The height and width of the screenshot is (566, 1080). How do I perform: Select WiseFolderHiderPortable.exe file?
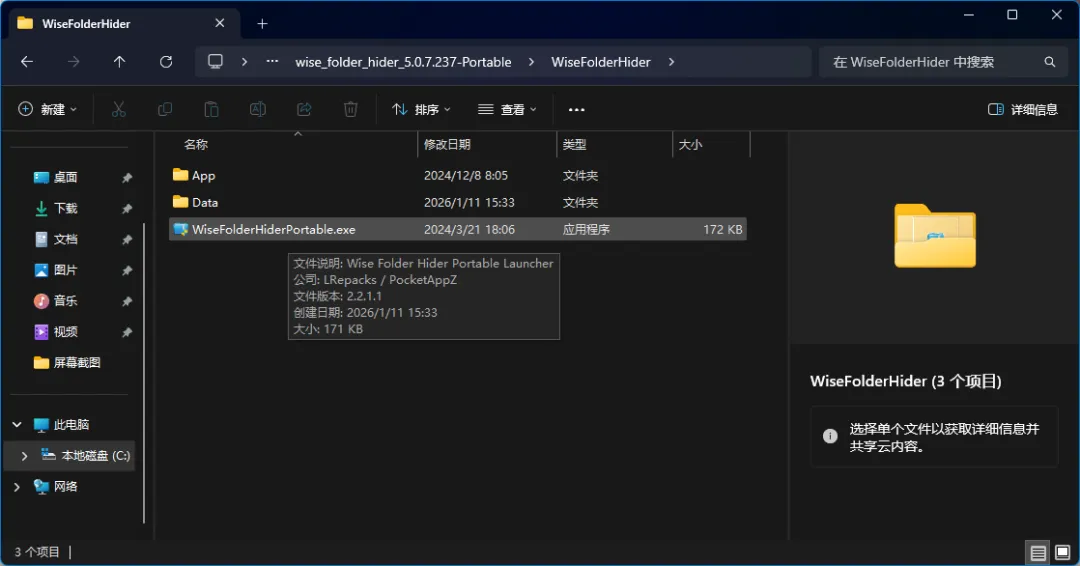coord(458,229)
